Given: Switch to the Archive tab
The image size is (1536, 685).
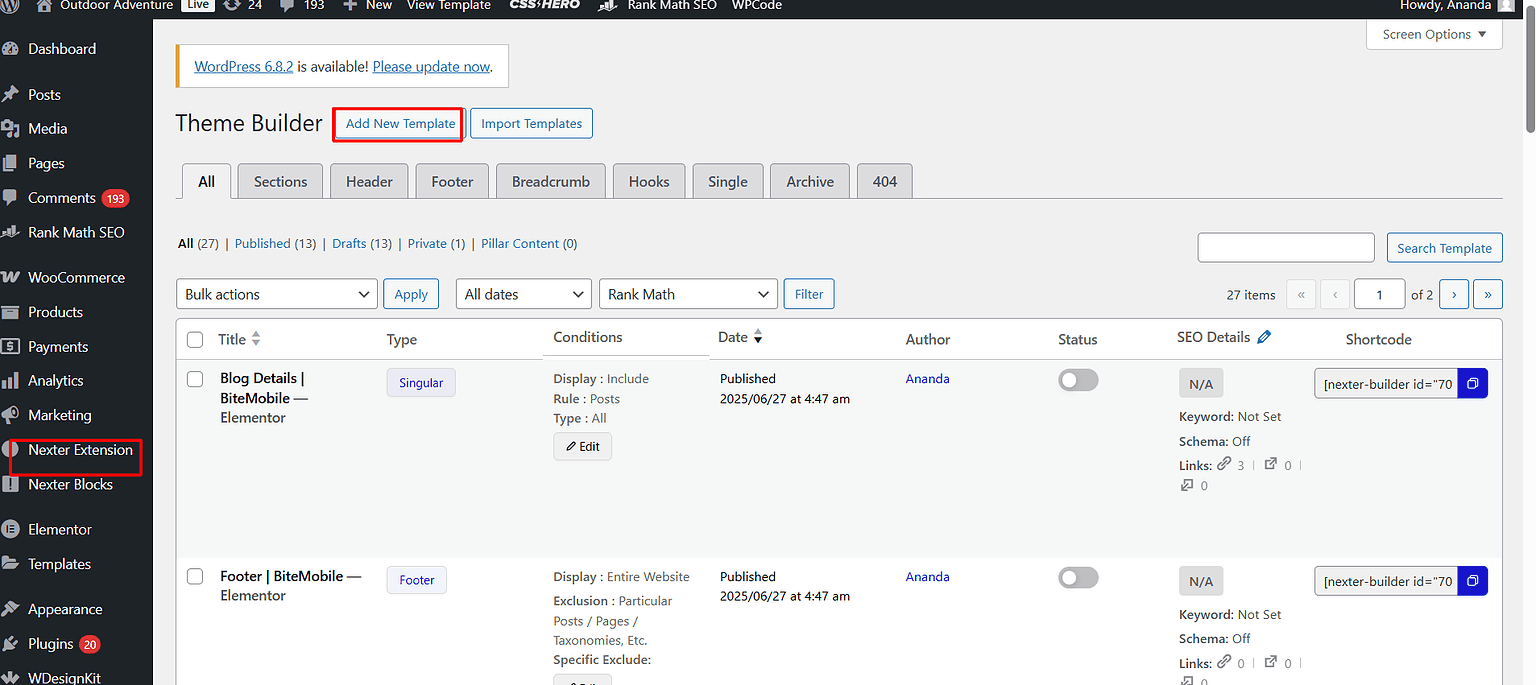Looking at the screenshot, I should (809, 181).
